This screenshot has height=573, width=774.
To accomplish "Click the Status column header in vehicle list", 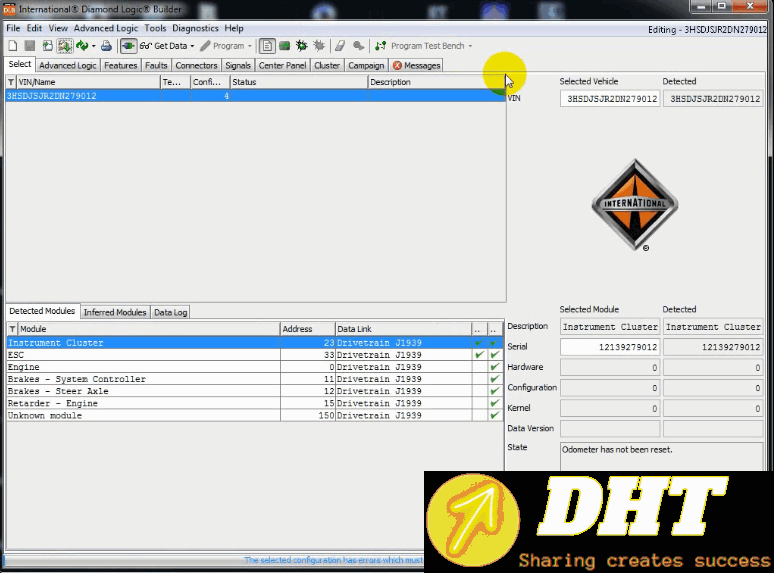I will click(x=299, y=82).
